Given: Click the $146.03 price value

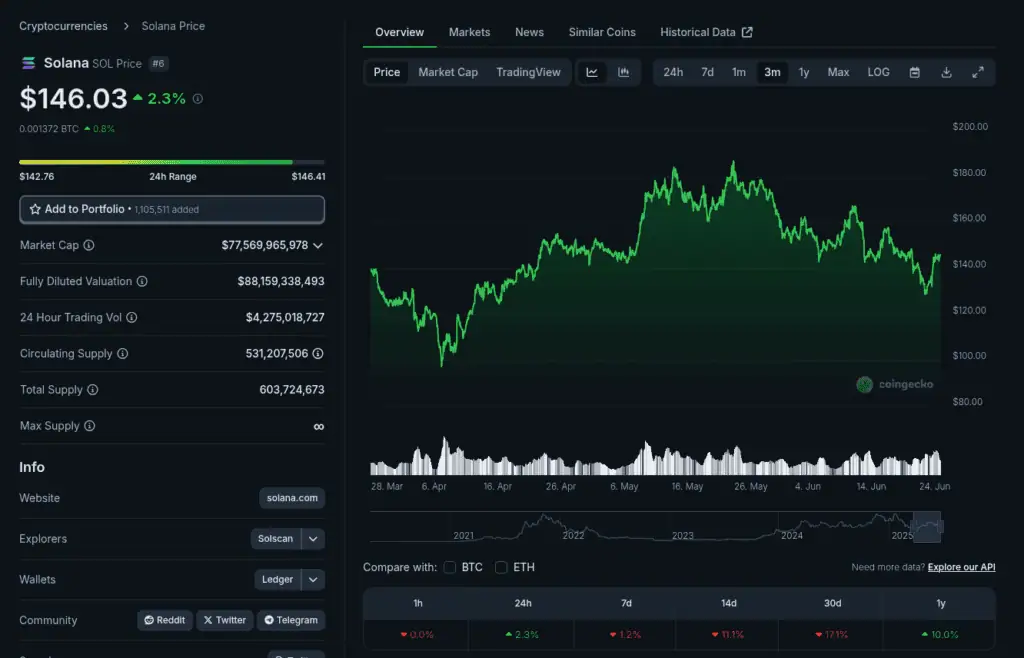Looking at the screenshot, I should 73,99.
